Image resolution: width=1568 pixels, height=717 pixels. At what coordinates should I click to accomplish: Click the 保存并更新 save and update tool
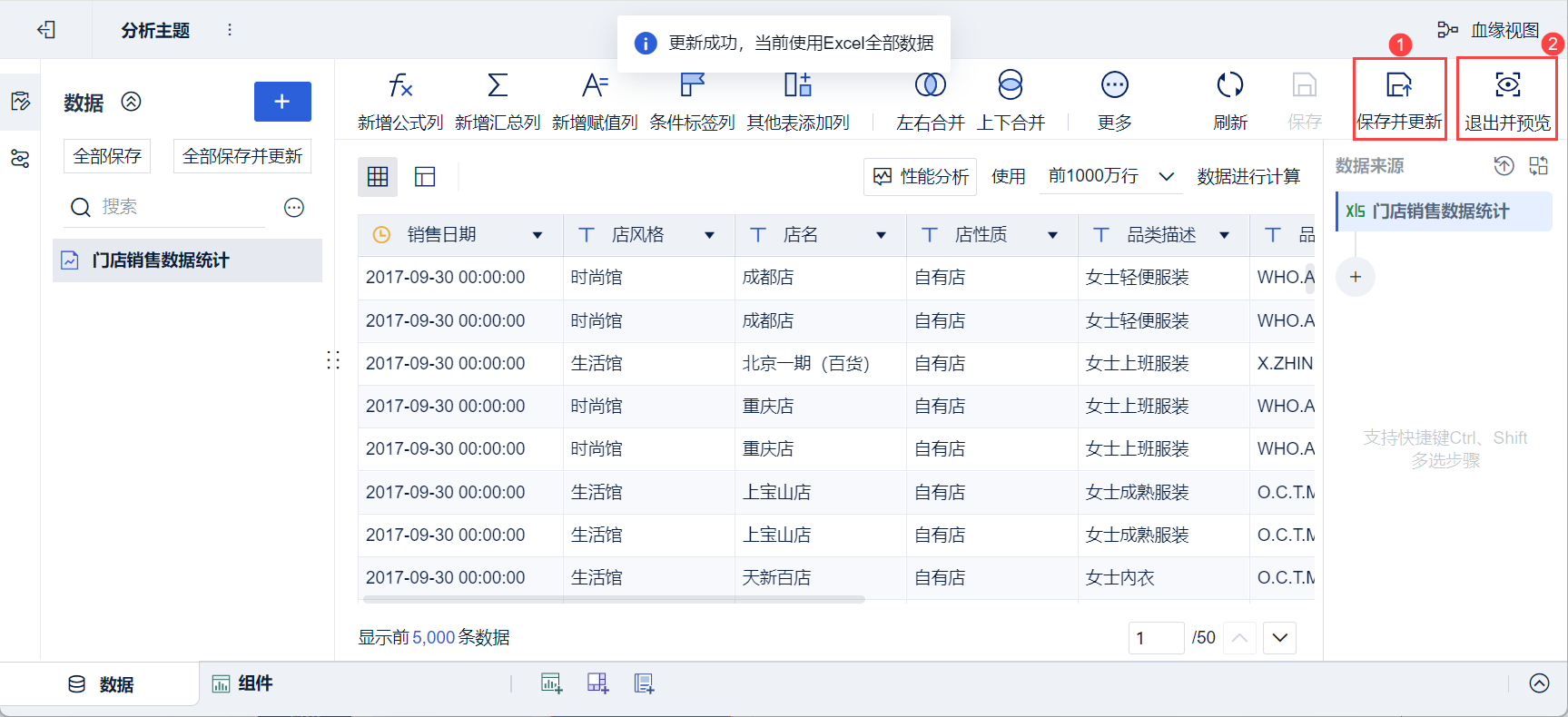tap(1399, 102)
